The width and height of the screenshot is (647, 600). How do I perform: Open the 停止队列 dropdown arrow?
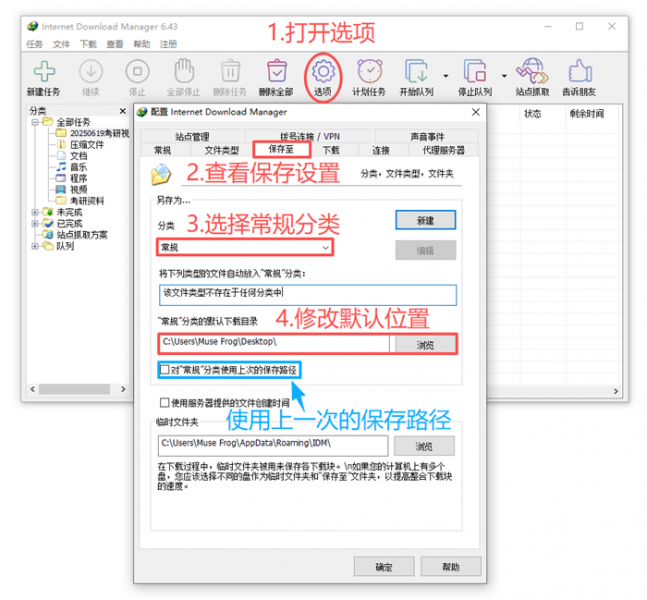pyautogui.click(x=504, y=76)
